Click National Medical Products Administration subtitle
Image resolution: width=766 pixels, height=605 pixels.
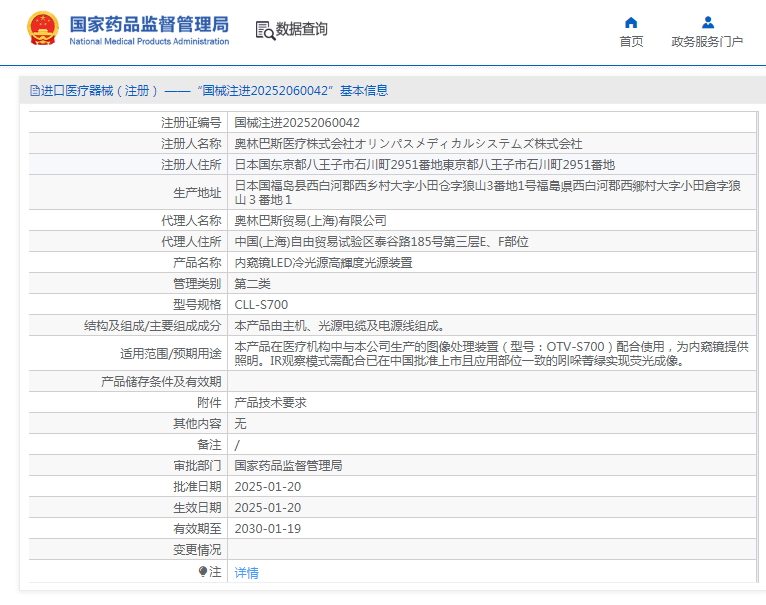(149, 42)
